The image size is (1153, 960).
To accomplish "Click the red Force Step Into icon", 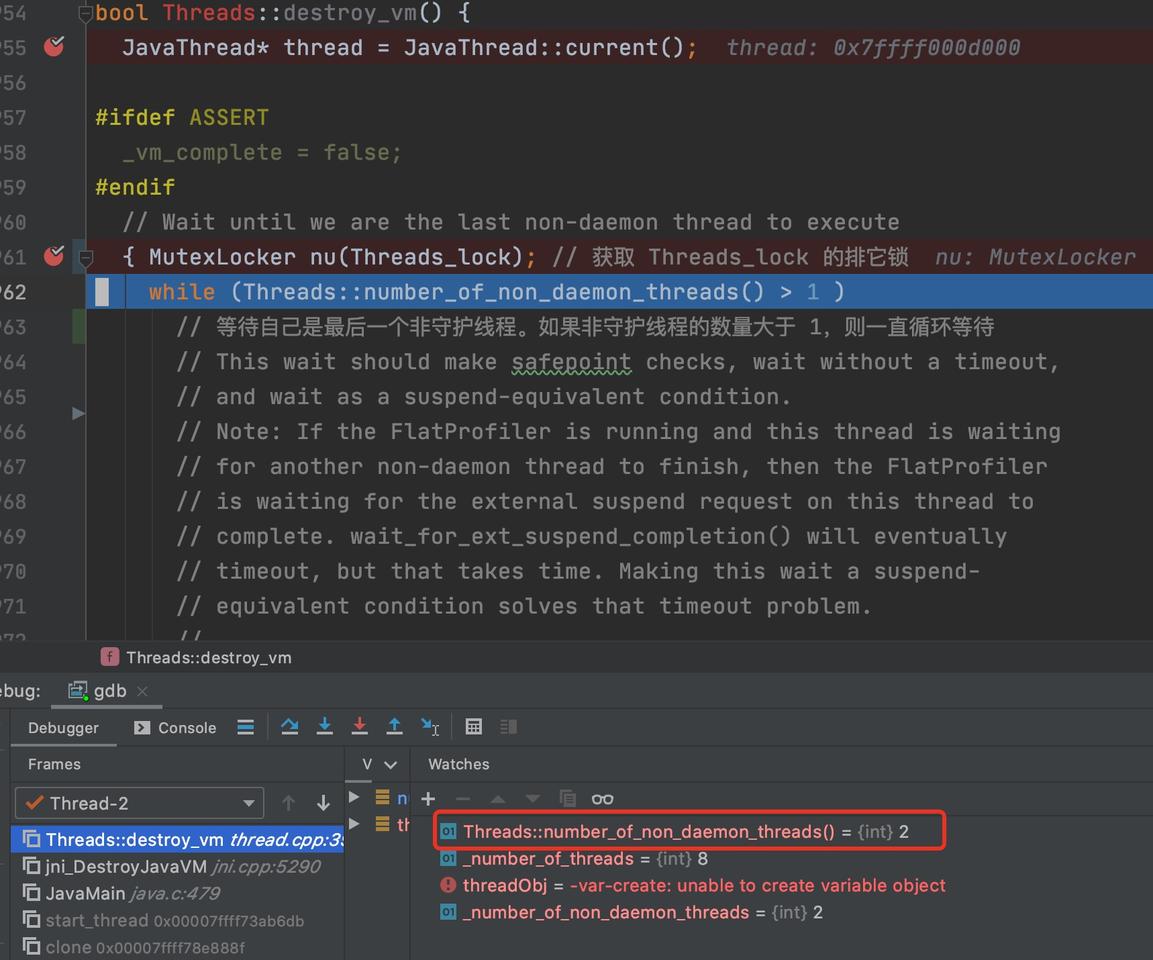I will [360, 727].
